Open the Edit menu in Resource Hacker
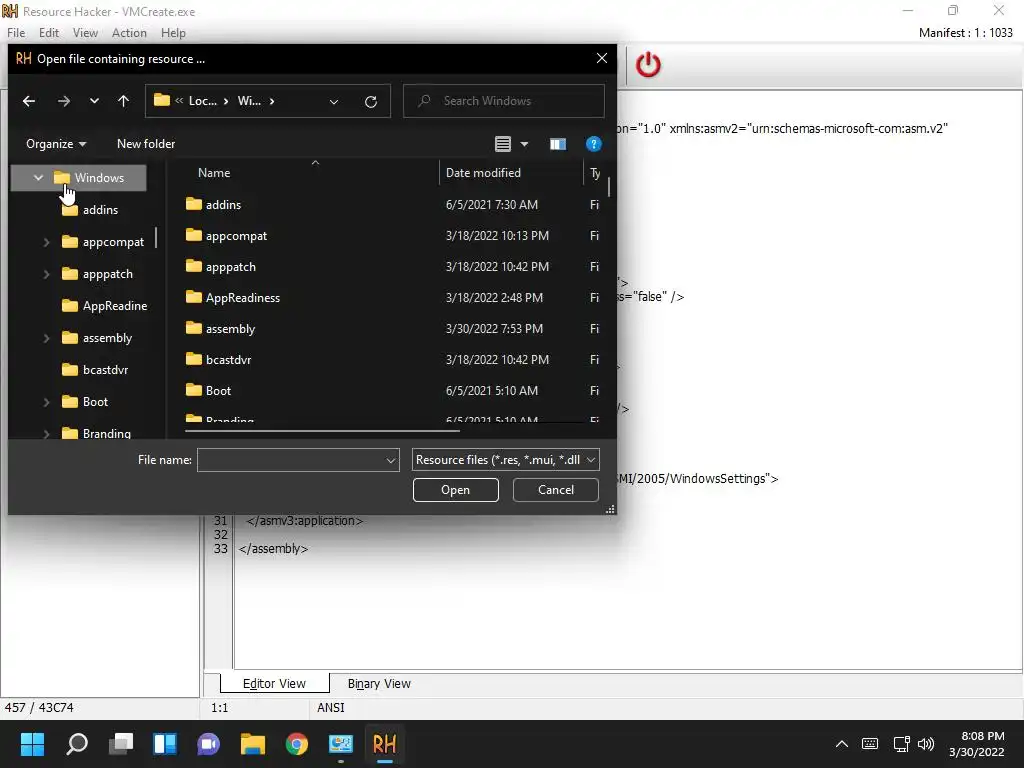Viewport: 1024px width, 768px height. click(x=48, y=33)
